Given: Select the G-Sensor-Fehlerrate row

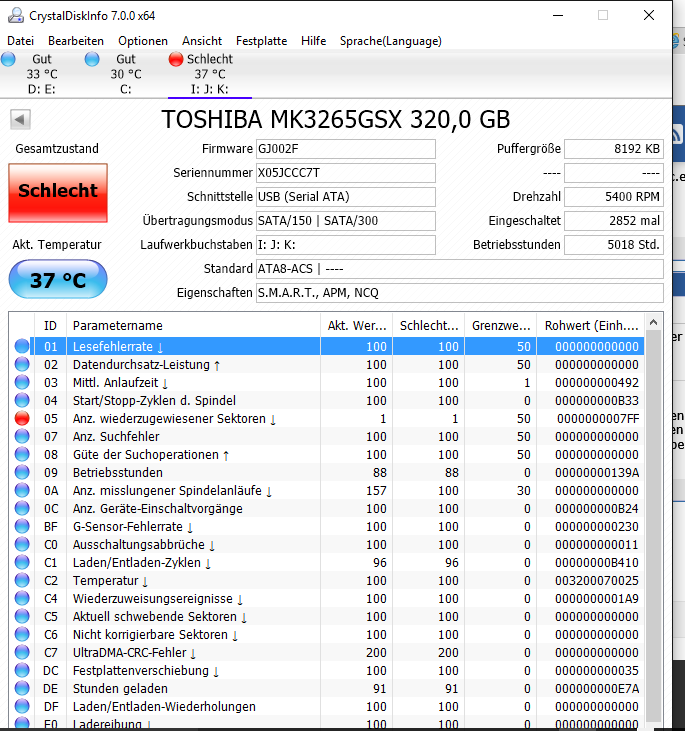Looking at the screenshot, I should point(327,527).
